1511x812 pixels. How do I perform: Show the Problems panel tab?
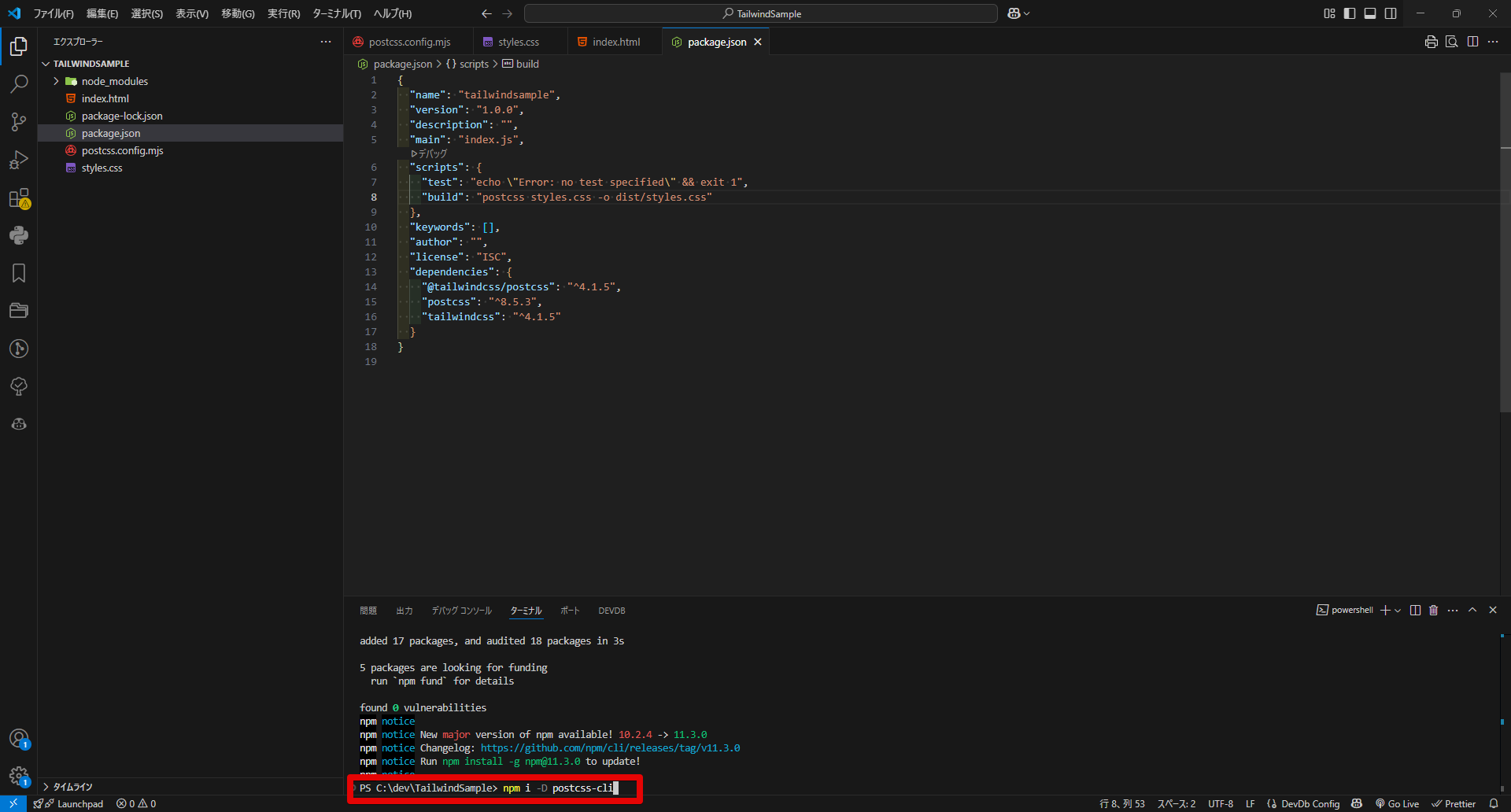coord(368,611)
